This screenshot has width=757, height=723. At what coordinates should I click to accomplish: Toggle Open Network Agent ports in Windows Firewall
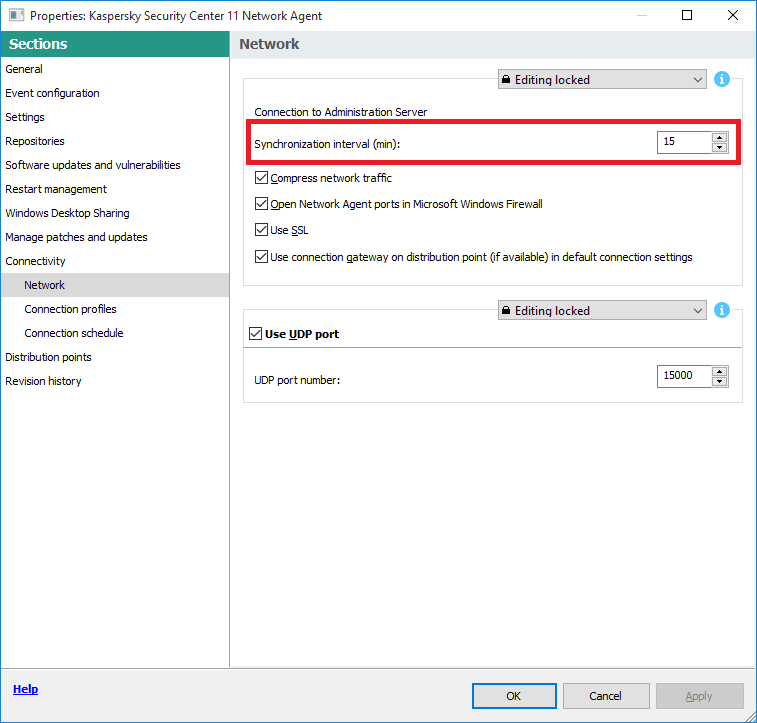pos(261,204)
